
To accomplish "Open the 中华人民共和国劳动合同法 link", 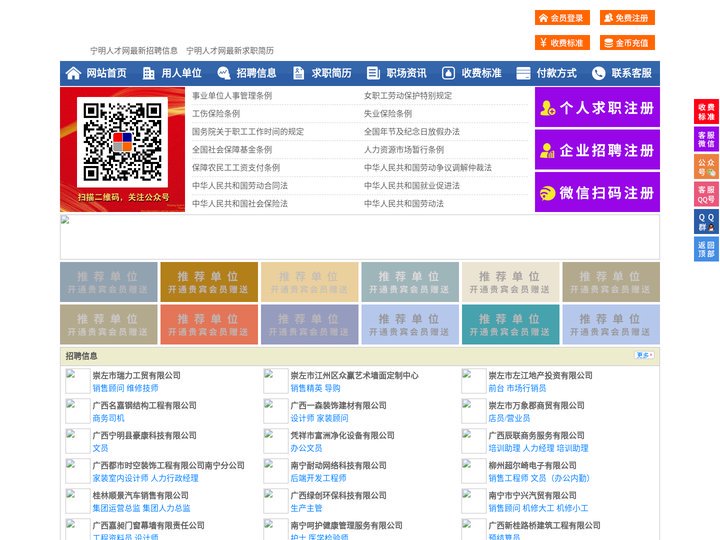I will pyautogui.click(x=240, y=185).
